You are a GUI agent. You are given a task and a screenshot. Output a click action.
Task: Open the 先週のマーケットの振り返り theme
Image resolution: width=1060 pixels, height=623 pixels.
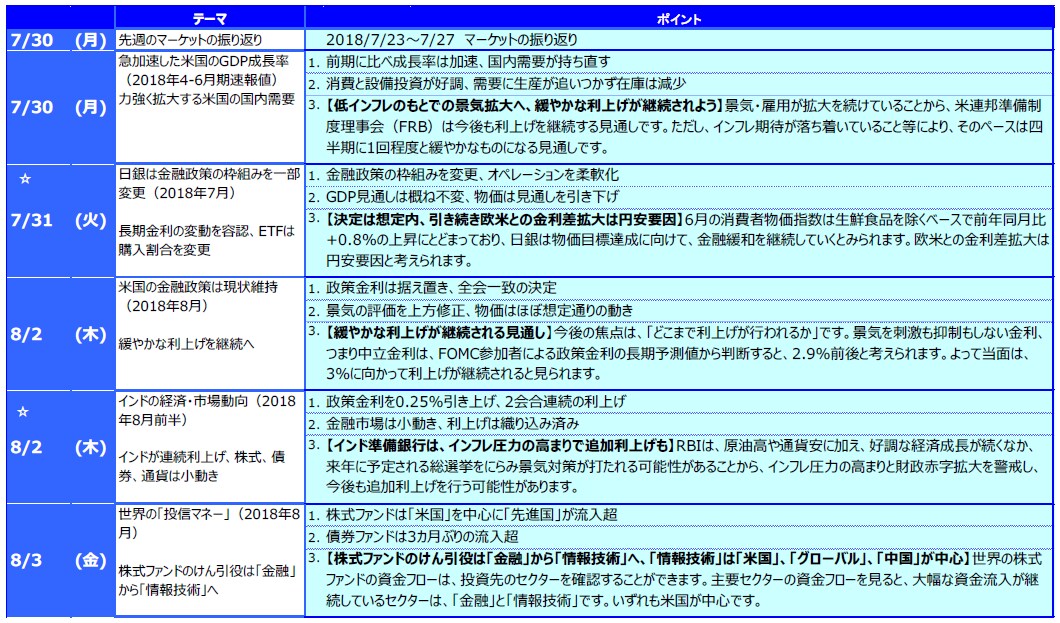pyautogui.click(x=190, y=40)
